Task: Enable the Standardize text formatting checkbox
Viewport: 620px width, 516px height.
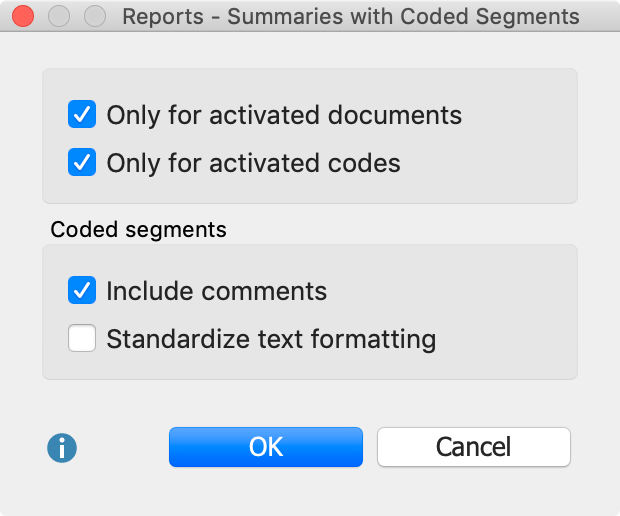Action: tap(81, 339)
